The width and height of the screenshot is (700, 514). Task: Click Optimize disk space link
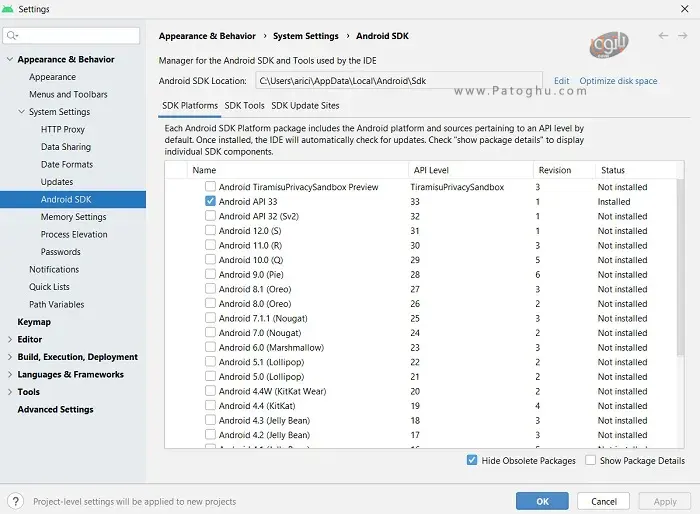pos(618,81)
